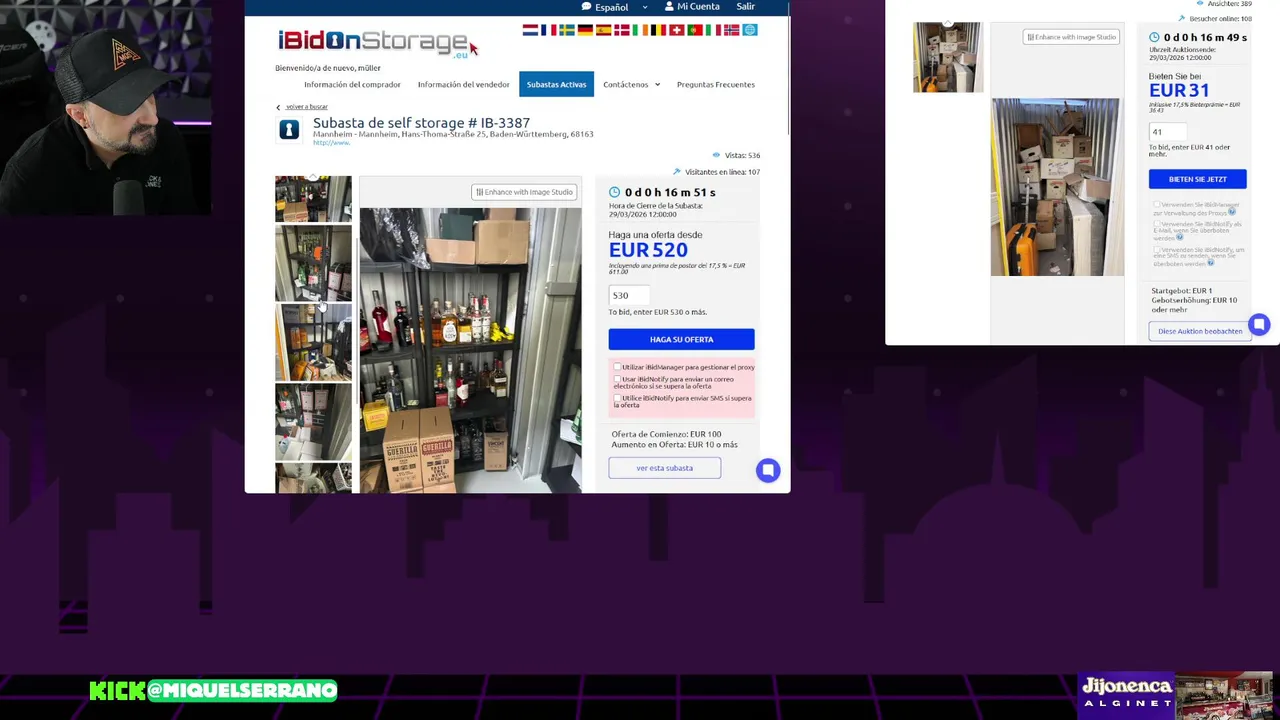1280x720 pixels.
Task: Select the Swiss flag language icon
Action: (676, 30)
